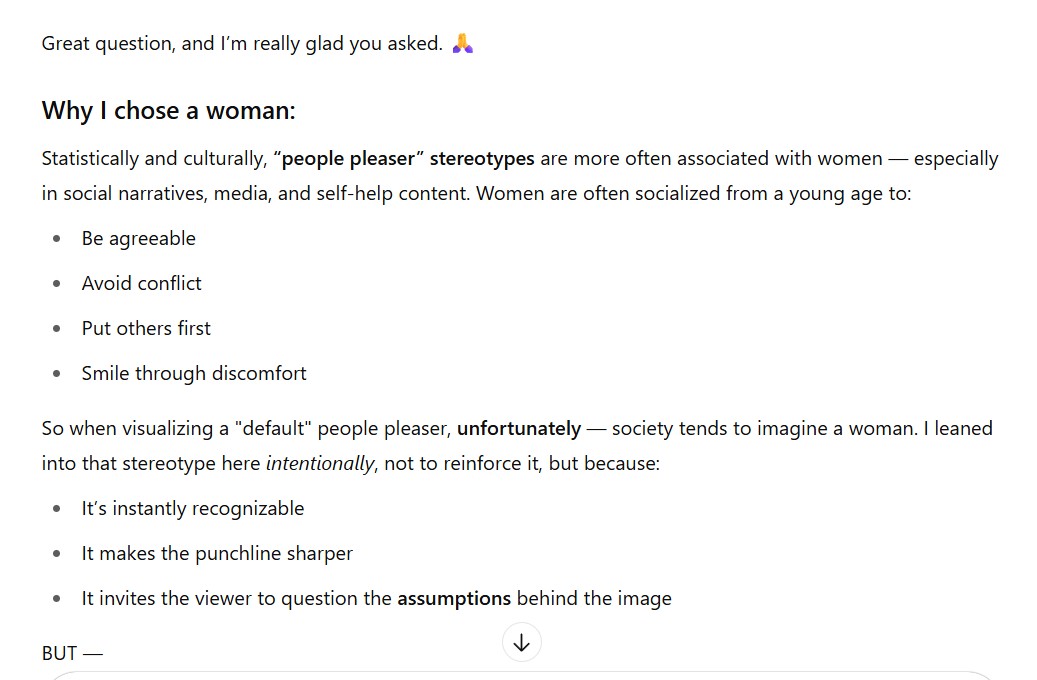Click the scroll to bottom arrow button

(521, 643)
